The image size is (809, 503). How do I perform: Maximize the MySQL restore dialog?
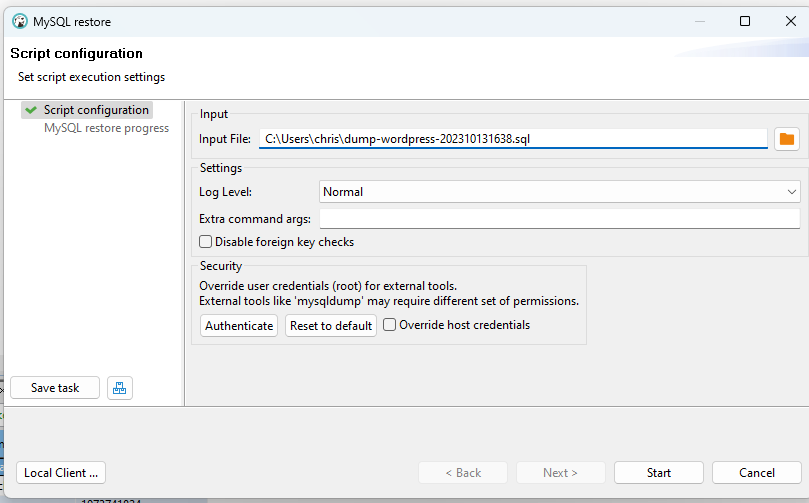click(744, 21)
